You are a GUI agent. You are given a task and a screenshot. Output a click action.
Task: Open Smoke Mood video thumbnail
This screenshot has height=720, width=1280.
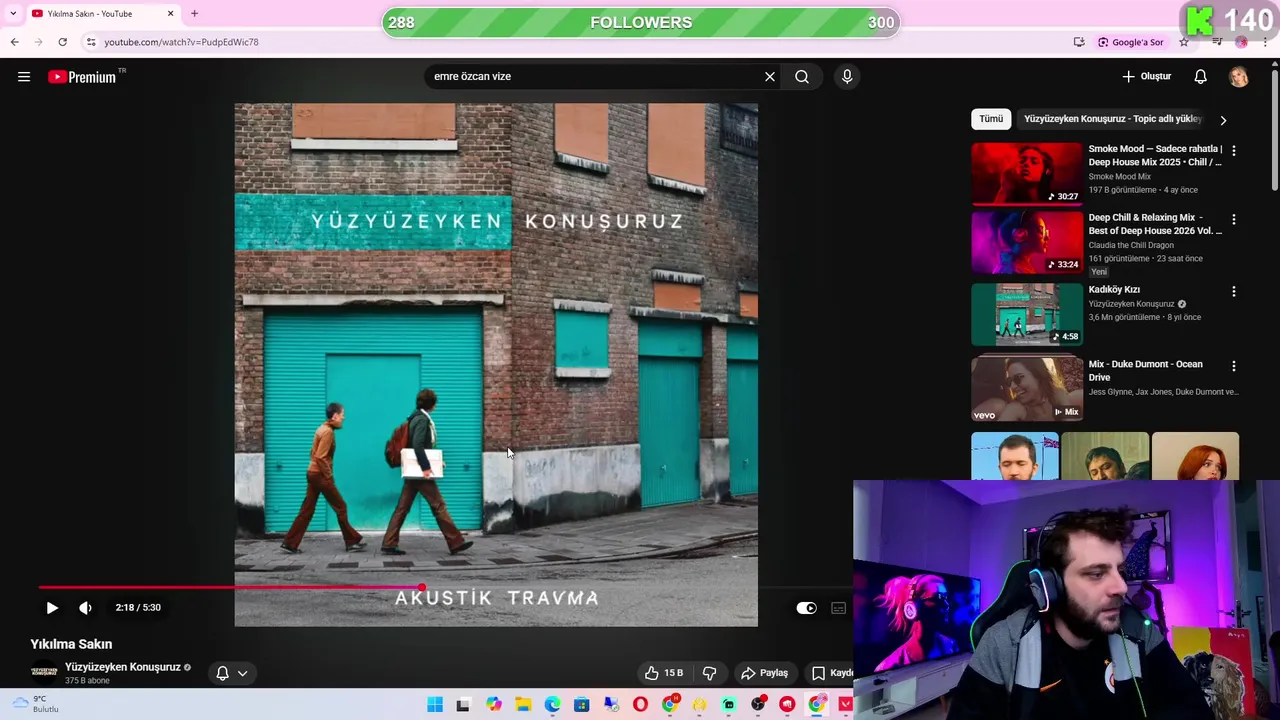[x=1027, y=174]
